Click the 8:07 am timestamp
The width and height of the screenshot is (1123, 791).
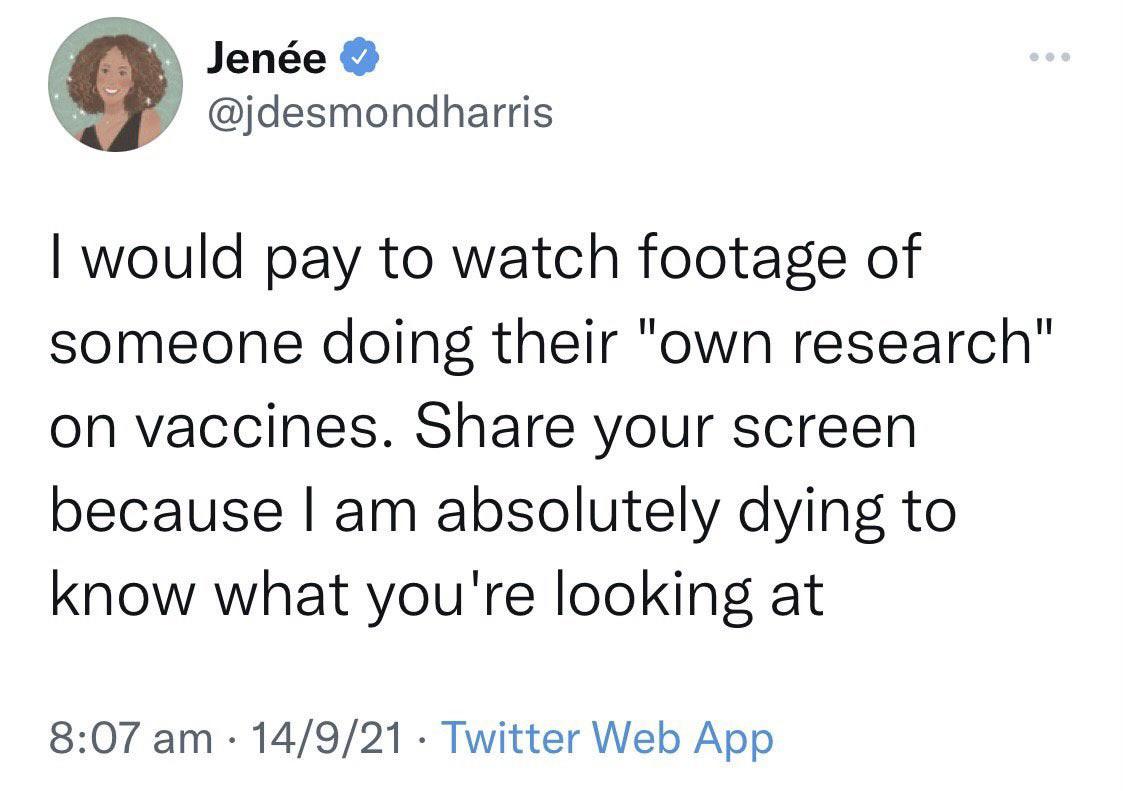129,739
